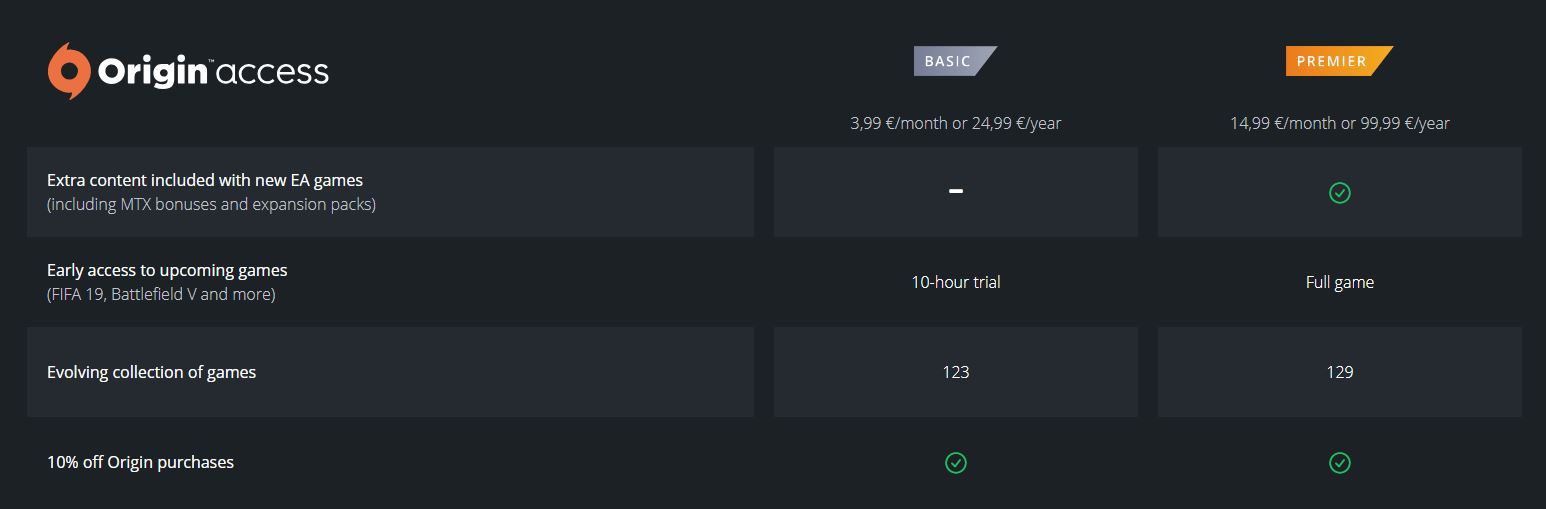Screen dimensions: 1546x509
Task: Click the Premier price 14,99 €/month text
Action: coord(1340,123)
